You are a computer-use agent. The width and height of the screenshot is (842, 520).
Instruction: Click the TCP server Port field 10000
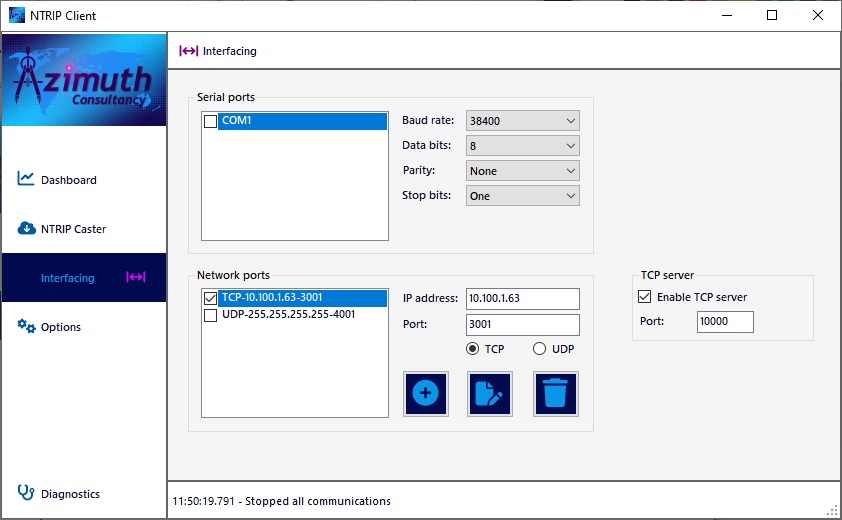(725, 322)
